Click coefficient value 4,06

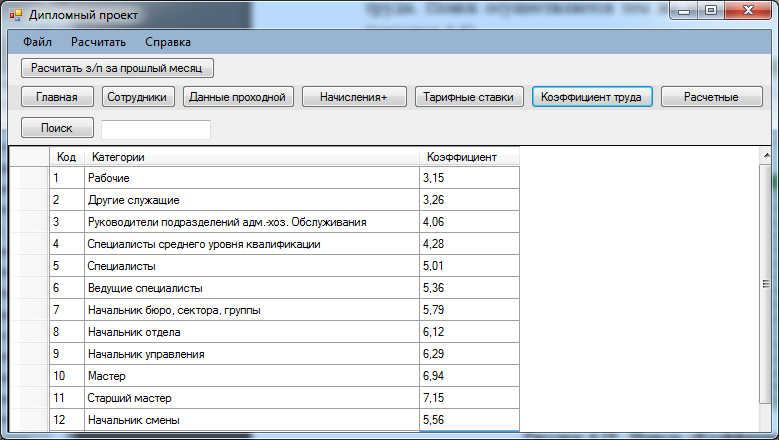(x=469, y=221)
